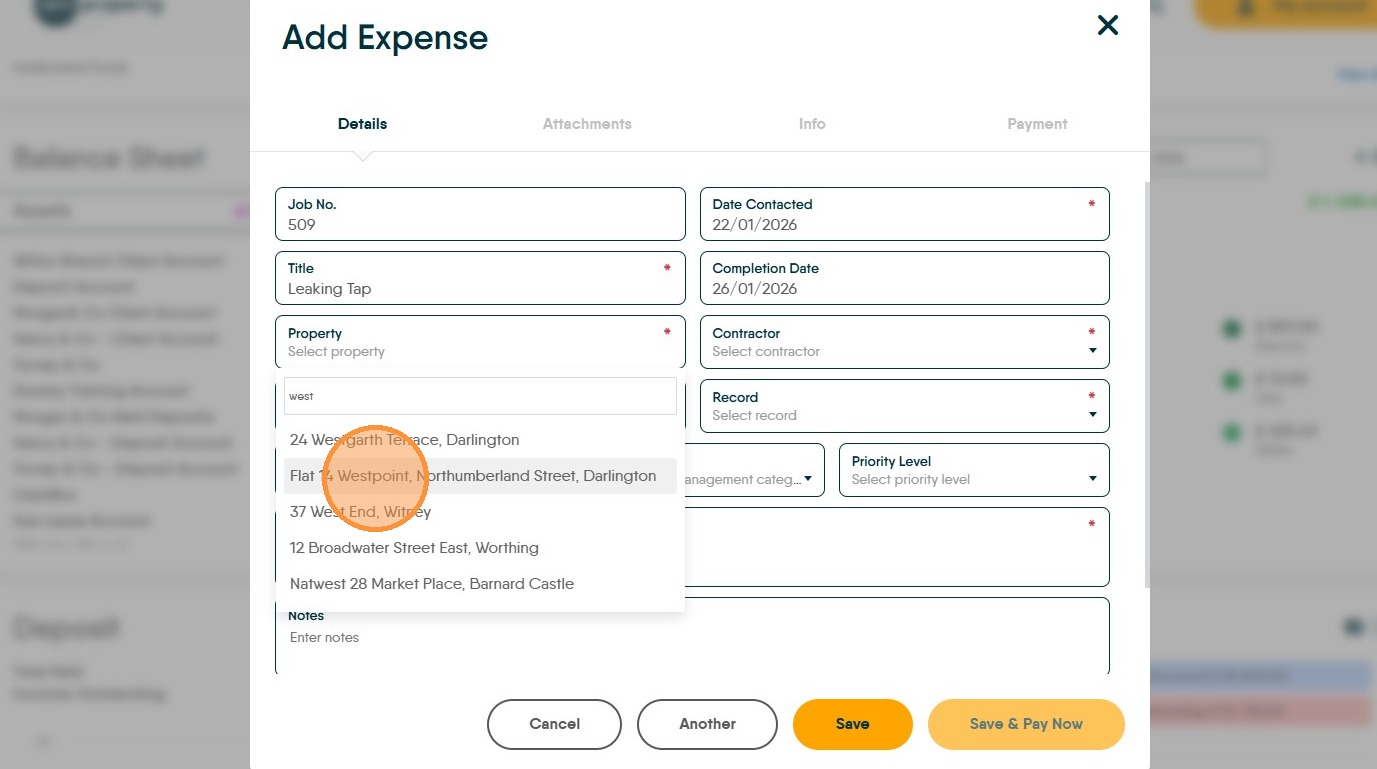Select the Details tab
Screen dimensions: 1377x769
[362, 124]
